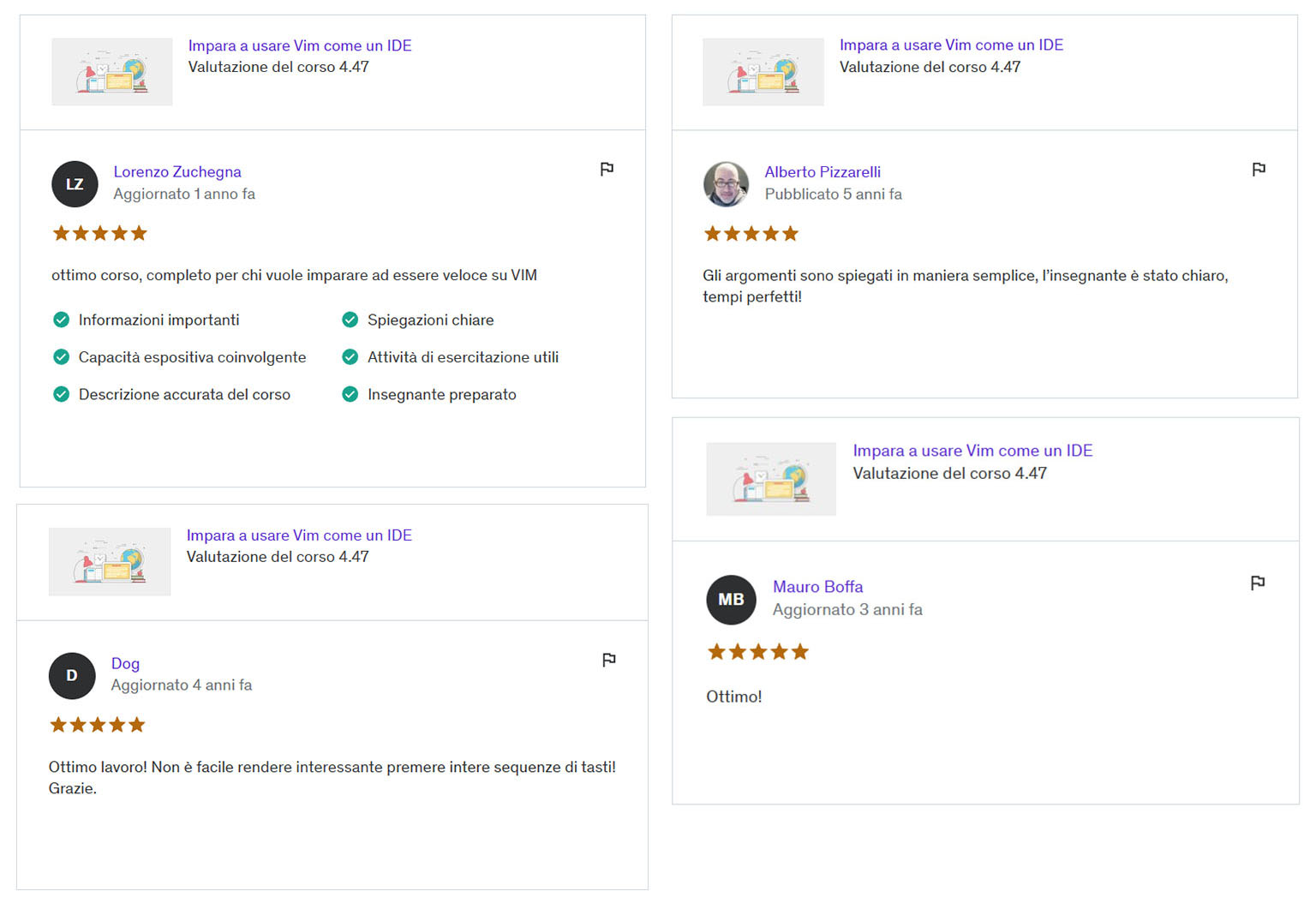Click flag icon on Dog's review
1316x915 pixels.
pos(608,660)
